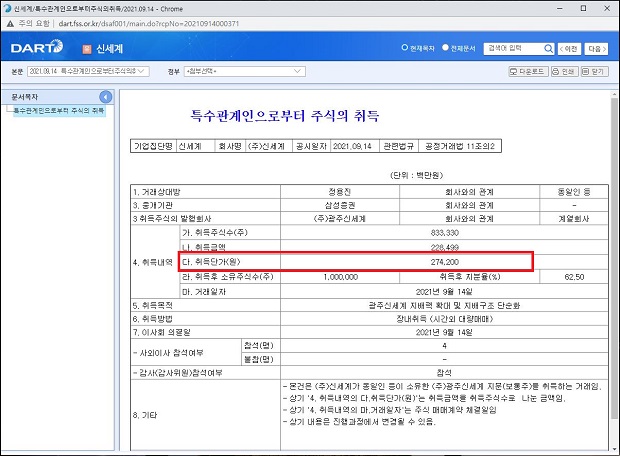The width and height of the screenshot is (620, 456).
Task: Click the document vertical scrollbar
Action: [612, 270]
